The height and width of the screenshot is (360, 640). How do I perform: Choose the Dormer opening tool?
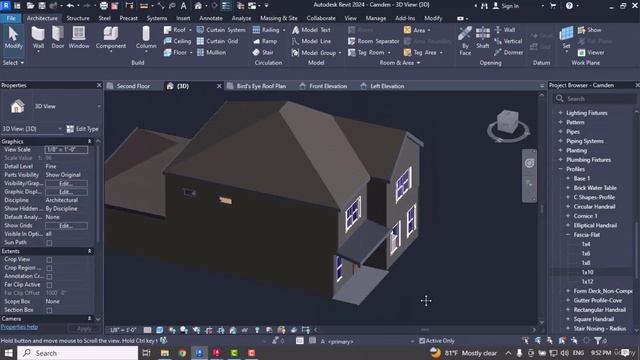click(x=509, y=52)
